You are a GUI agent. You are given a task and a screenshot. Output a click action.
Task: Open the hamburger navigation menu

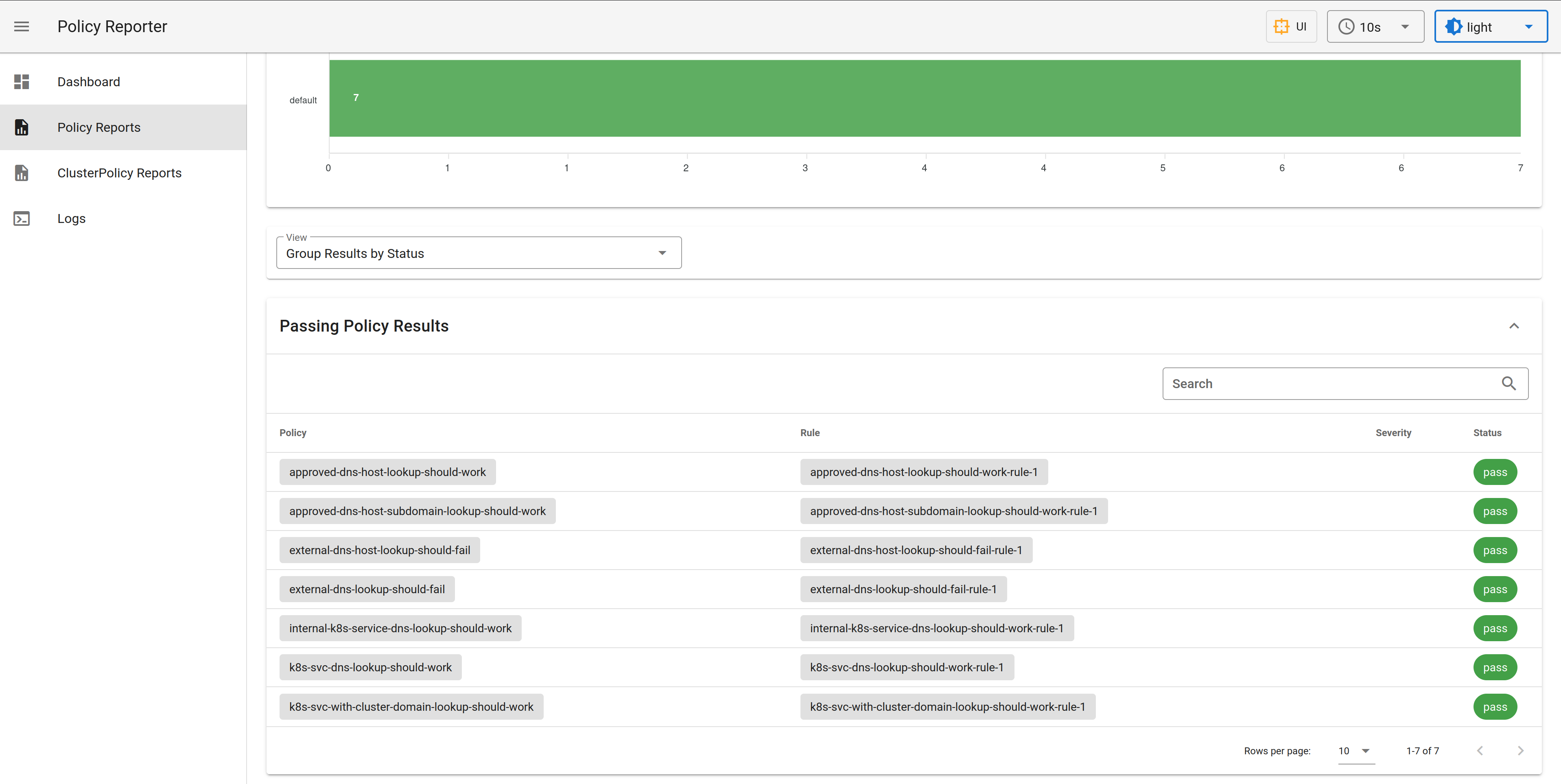click(22, 27)
